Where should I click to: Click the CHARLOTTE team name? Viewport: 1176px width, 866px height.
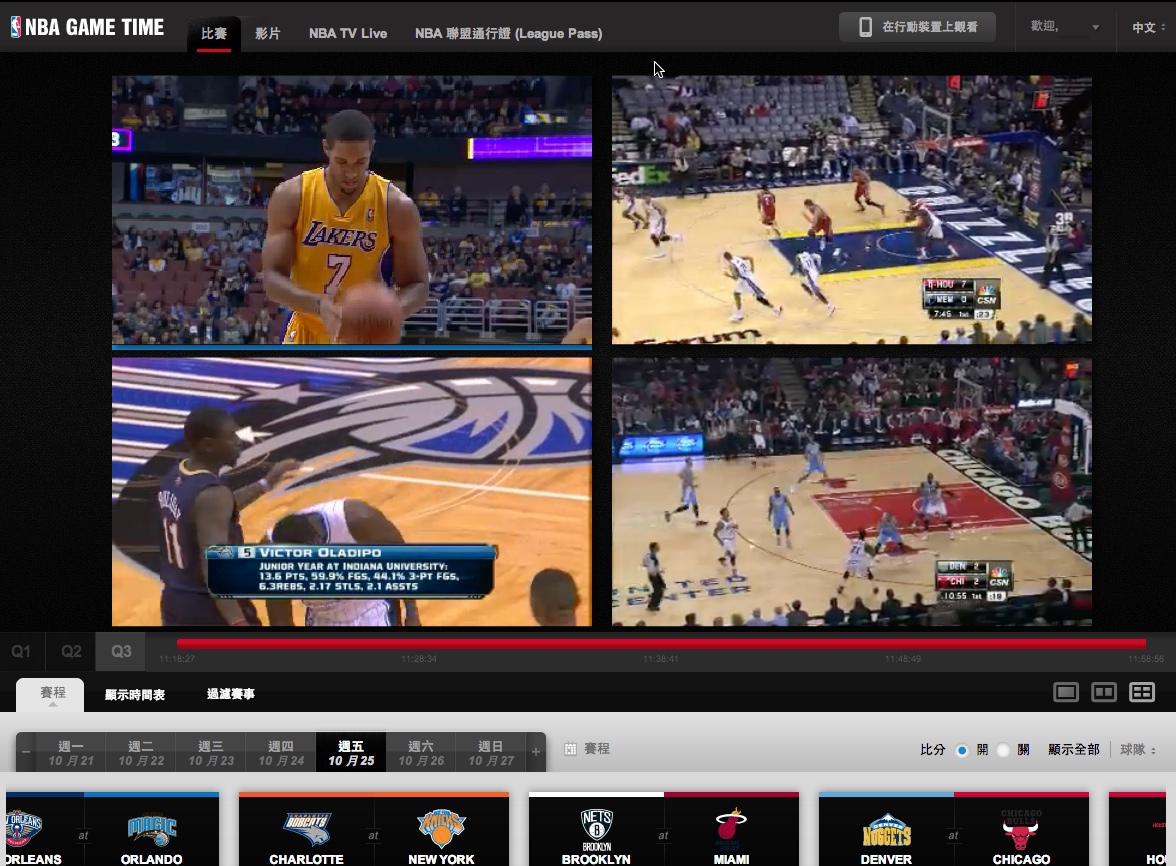tap(306, 859)
